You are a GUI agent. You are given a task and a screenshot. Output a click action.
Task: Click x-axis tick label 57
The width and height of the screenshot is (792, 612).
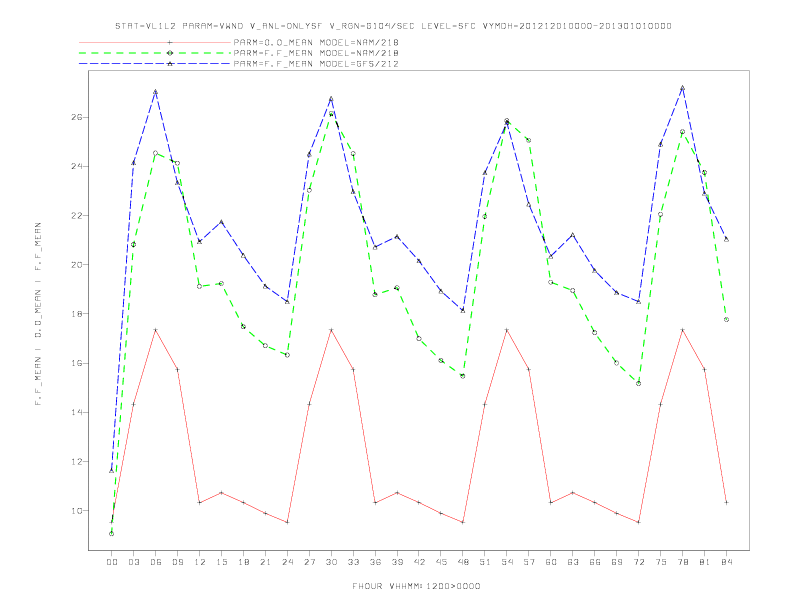pyautogui.click(x=529, y=562)
